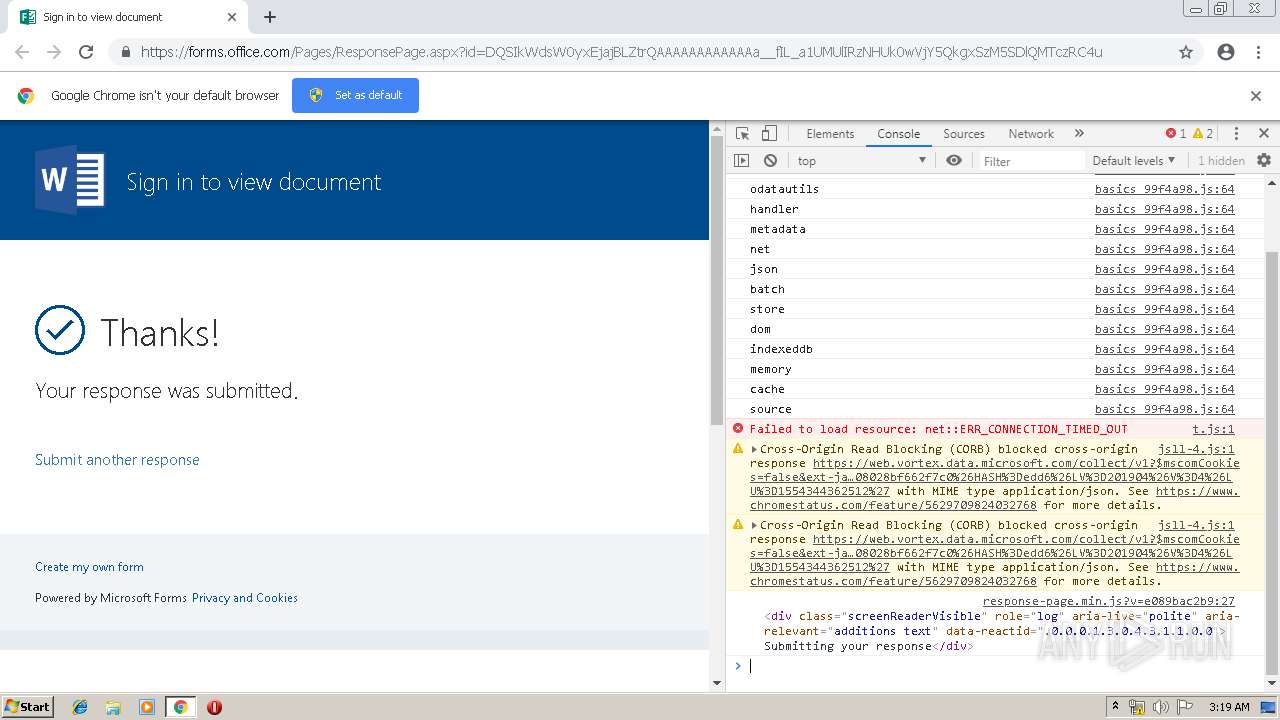The height and width of the screenshot is (720, 1280).
Task: Open Create my own form link
Action: tap(89, 567)
